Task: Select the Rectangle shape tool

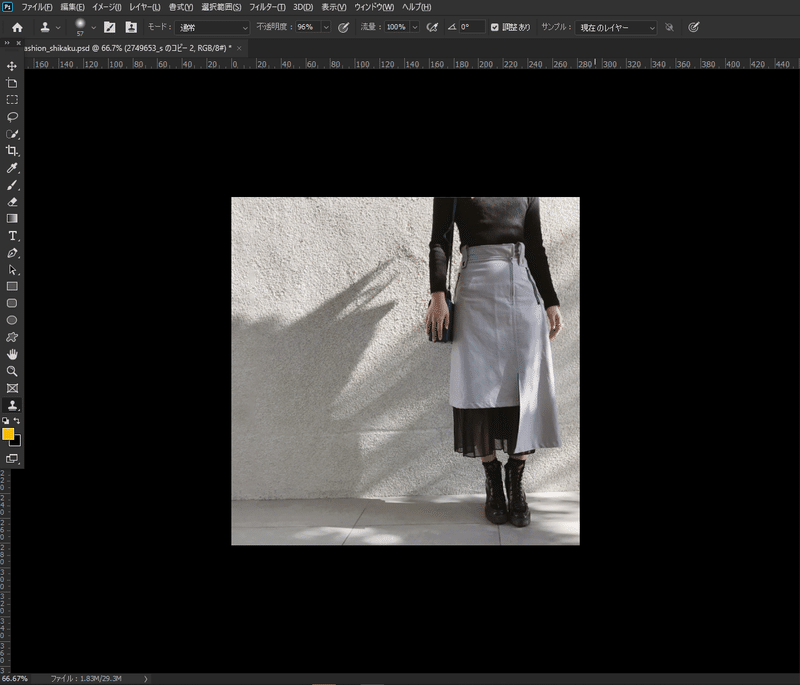Action: tap(12, 286)
